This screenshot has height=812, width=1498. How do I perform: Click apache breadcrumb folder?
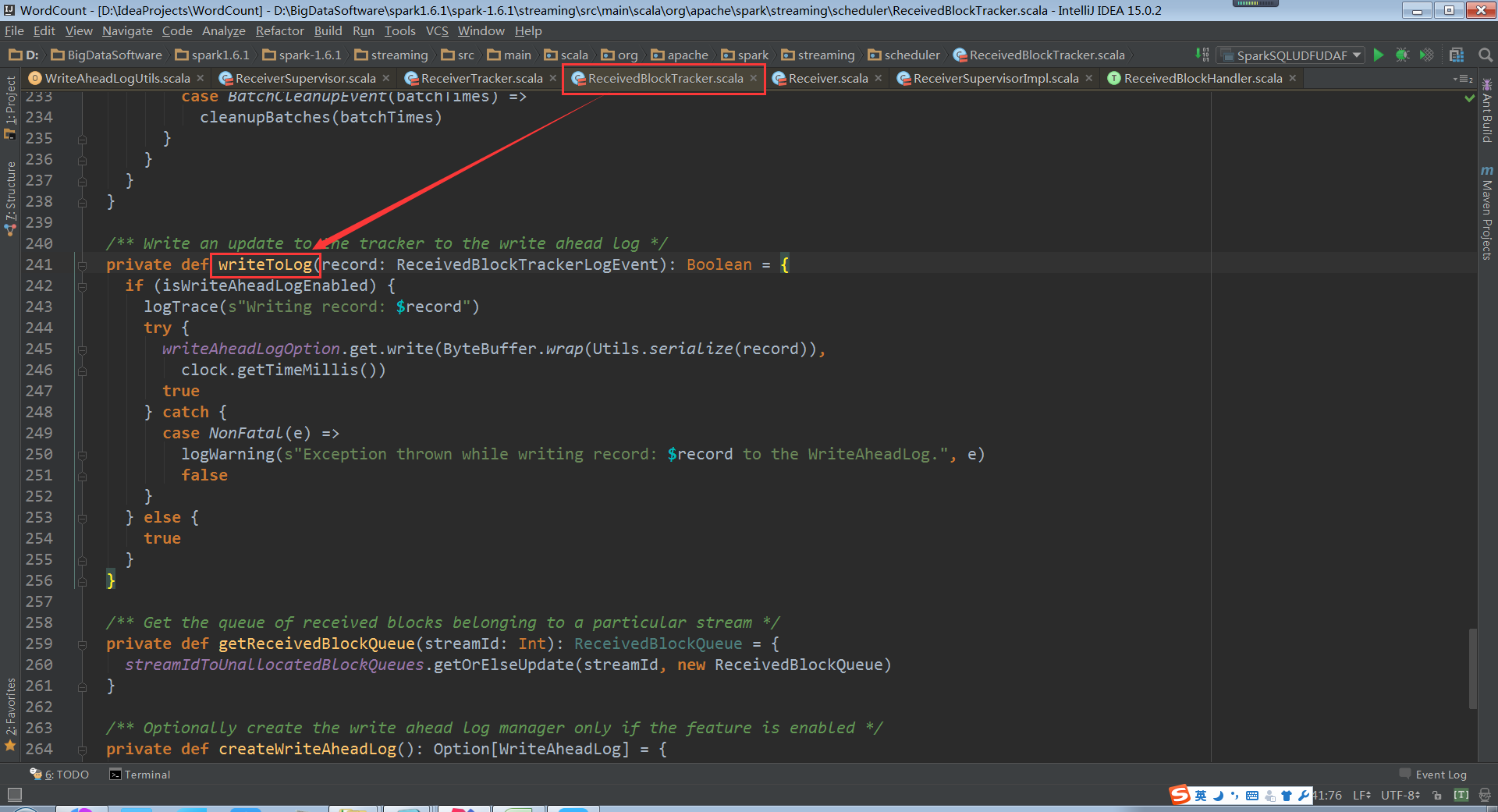(680, 55)
